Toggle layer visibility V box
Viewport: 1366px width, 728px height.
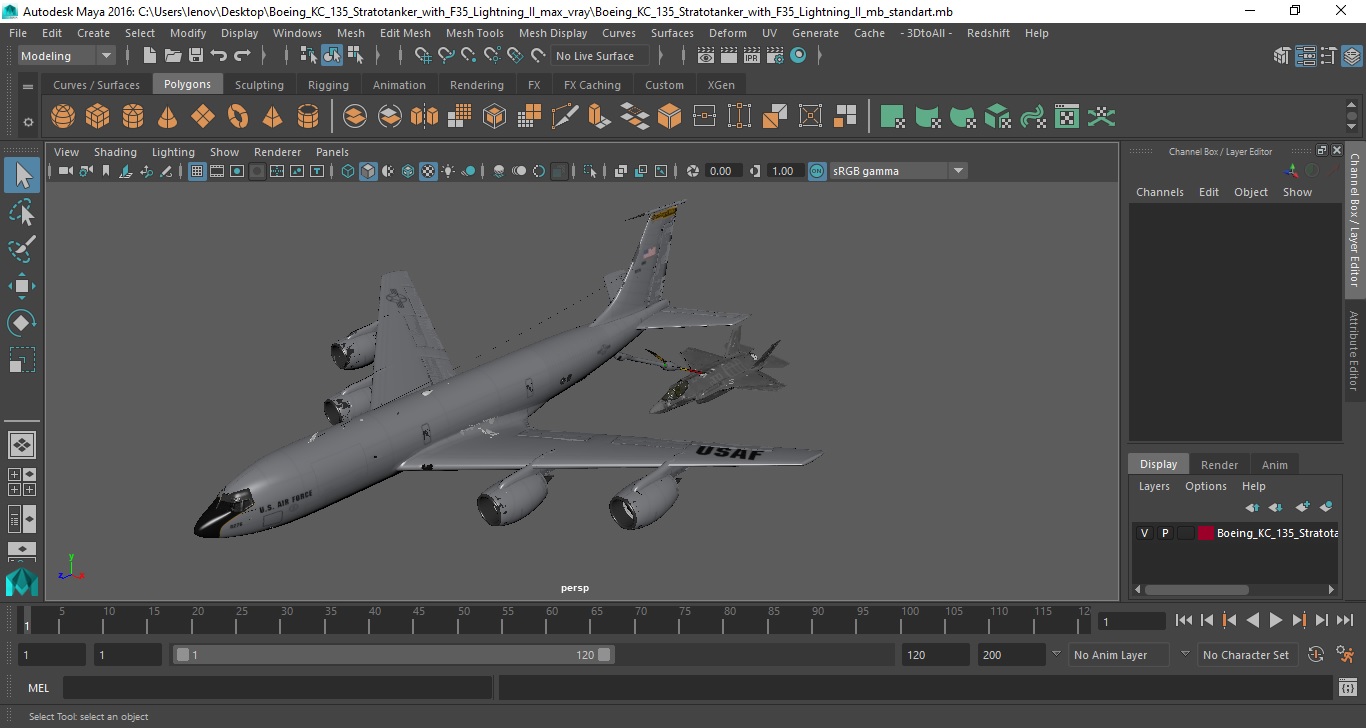[x=1144, y=533]
